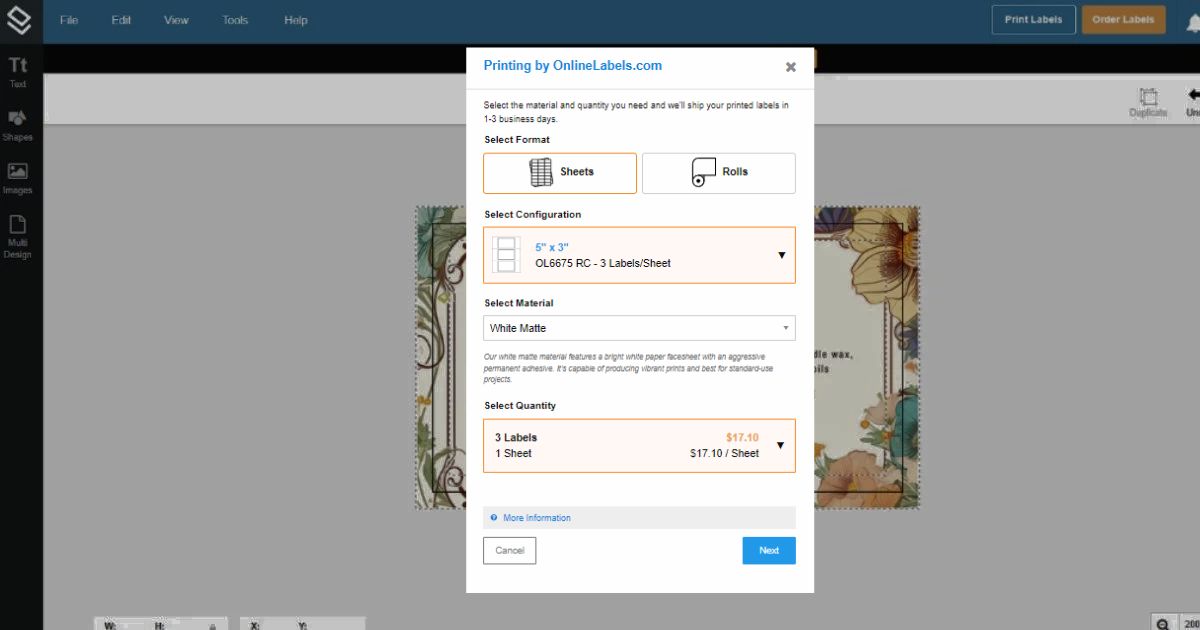Screen dimensions: 1200x630
Task: Click the $17.10 price text
Action: point(742,438)
